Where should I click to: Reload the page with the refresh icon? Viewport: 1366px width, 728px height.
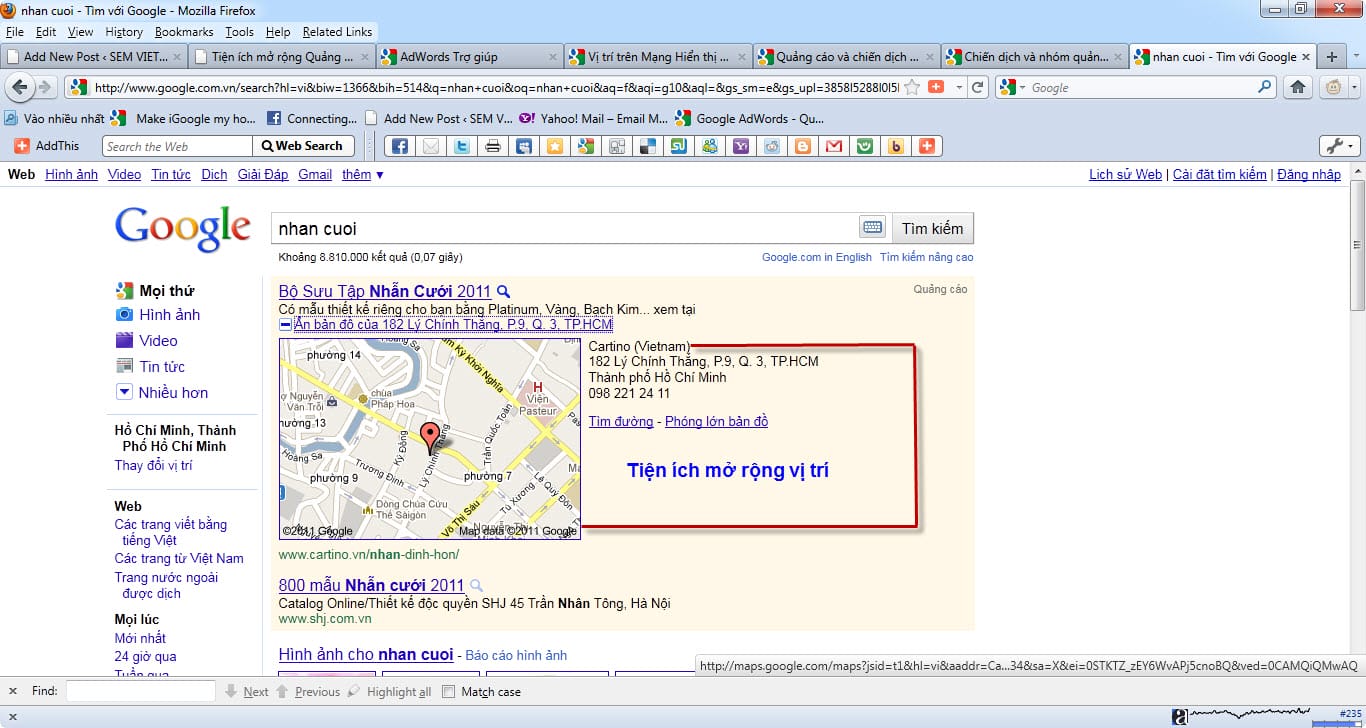pos(978,87)
